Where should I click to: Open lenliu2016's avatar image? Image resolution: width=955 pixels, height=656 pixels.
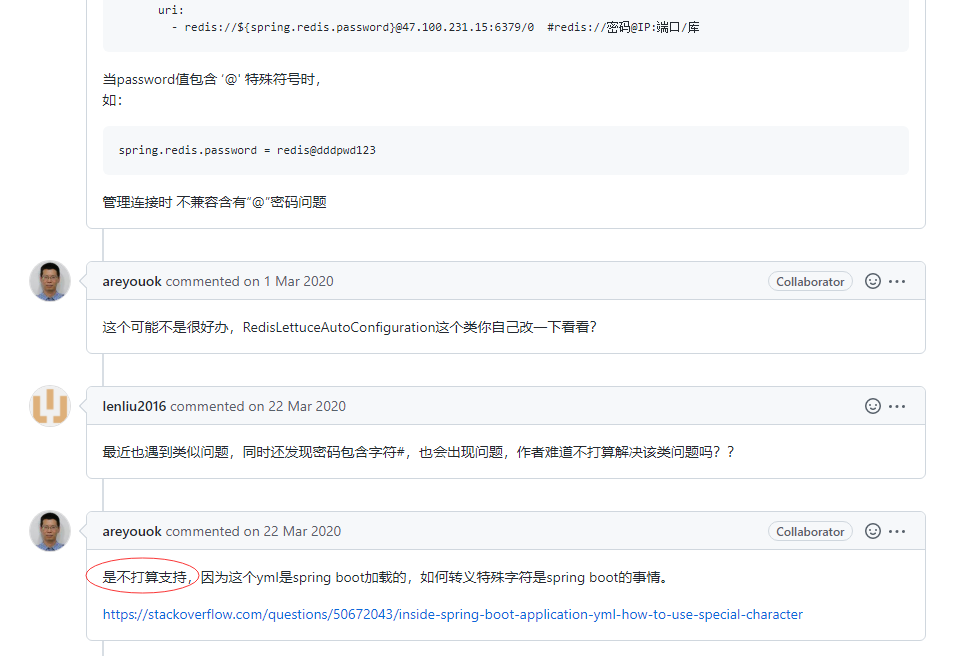49,406
